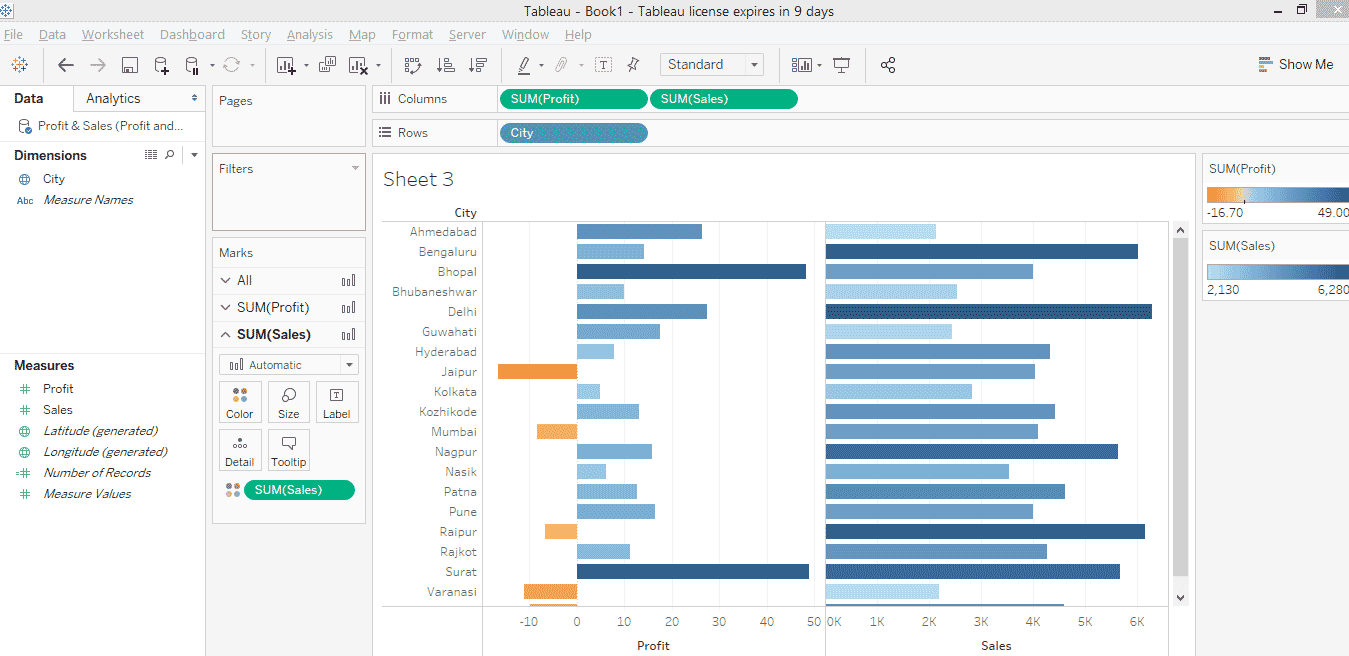Image resolution: width=1349 pixels, height=656 pixels.
Task: Click the Size button in Marks card
Action: click(288, 402)
